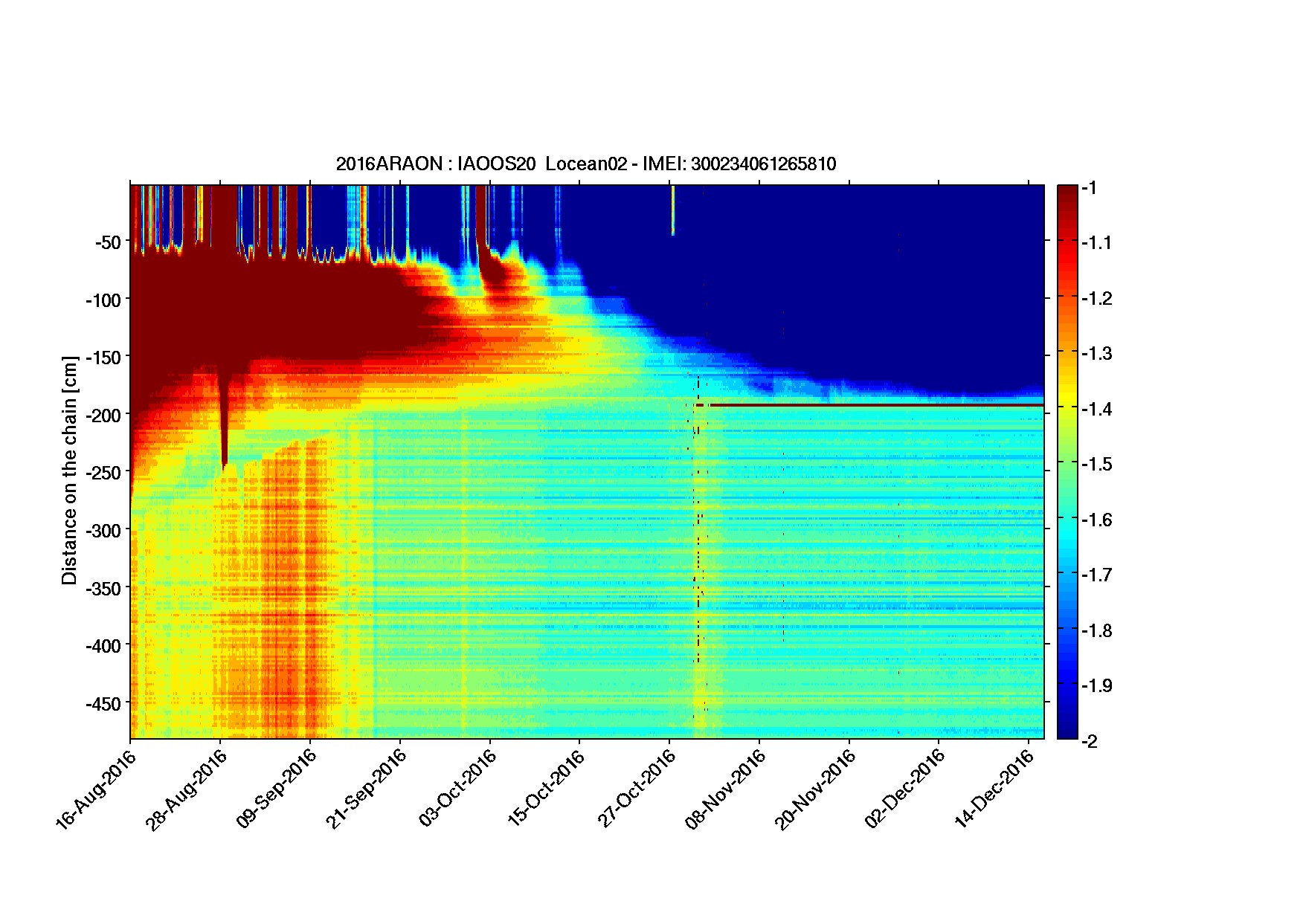Pick the 15-Oct-2016 date label
This screenshot has width=1306, height=924.
click(x=545, y=789)
